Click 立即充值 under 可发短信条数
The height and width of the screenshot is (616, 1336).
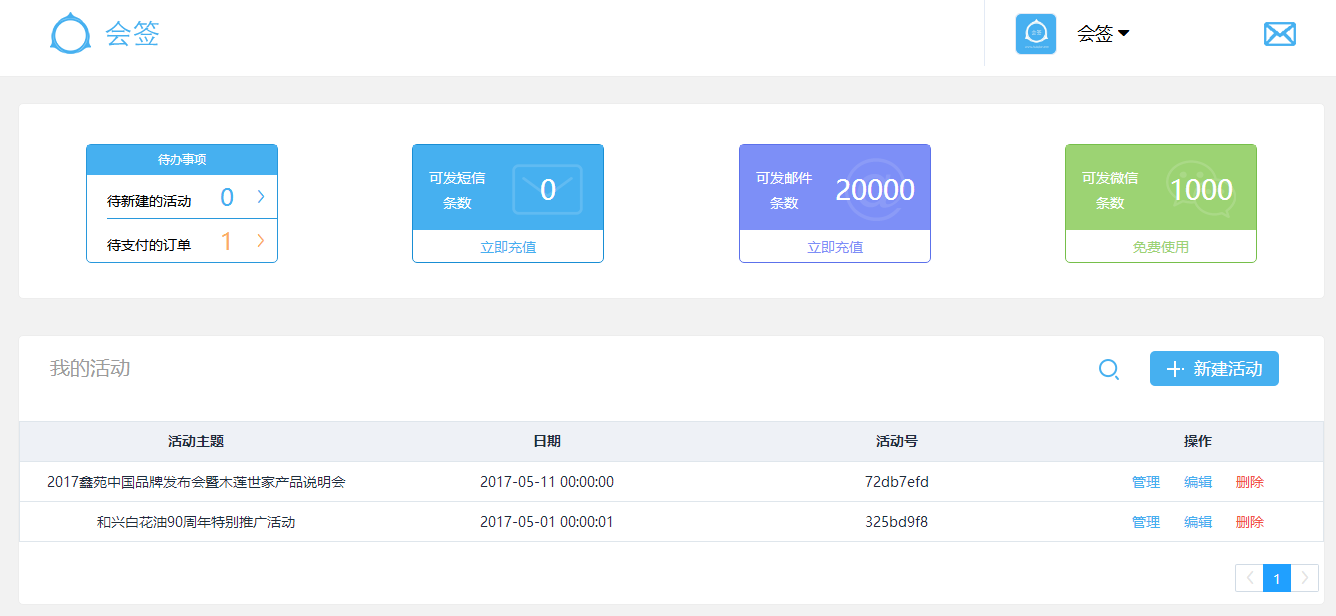[508, 247]
